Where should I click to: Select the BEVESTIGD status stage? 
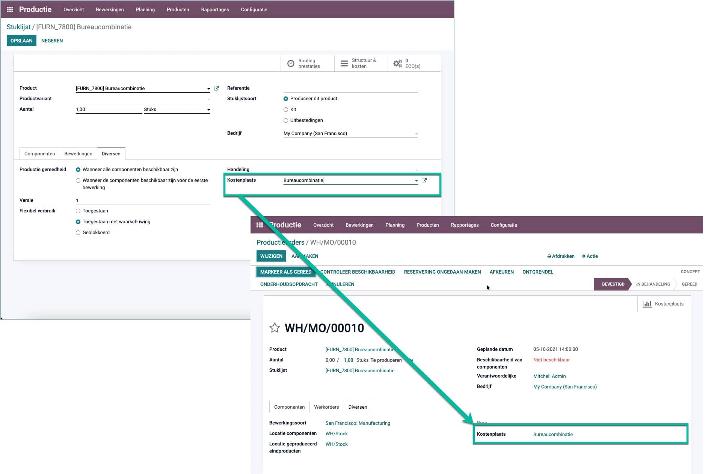[613, 284]
